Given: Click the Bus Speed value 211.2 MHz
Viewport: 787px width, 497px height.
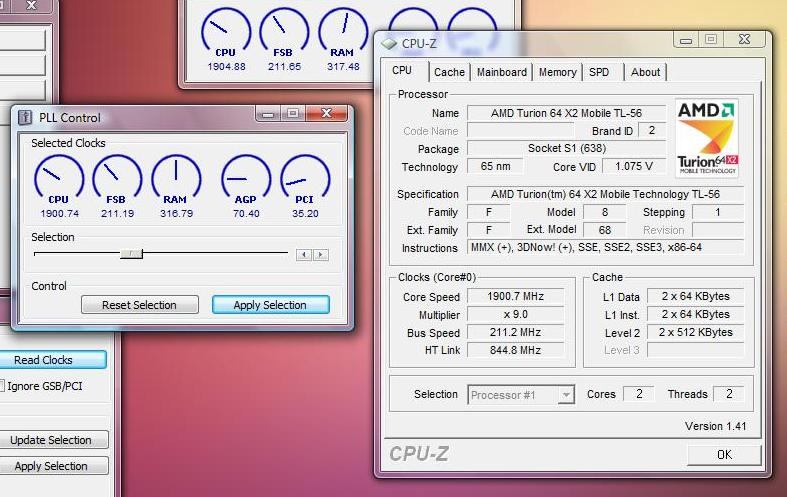Looking at the screenshot, I should point(515,332).
